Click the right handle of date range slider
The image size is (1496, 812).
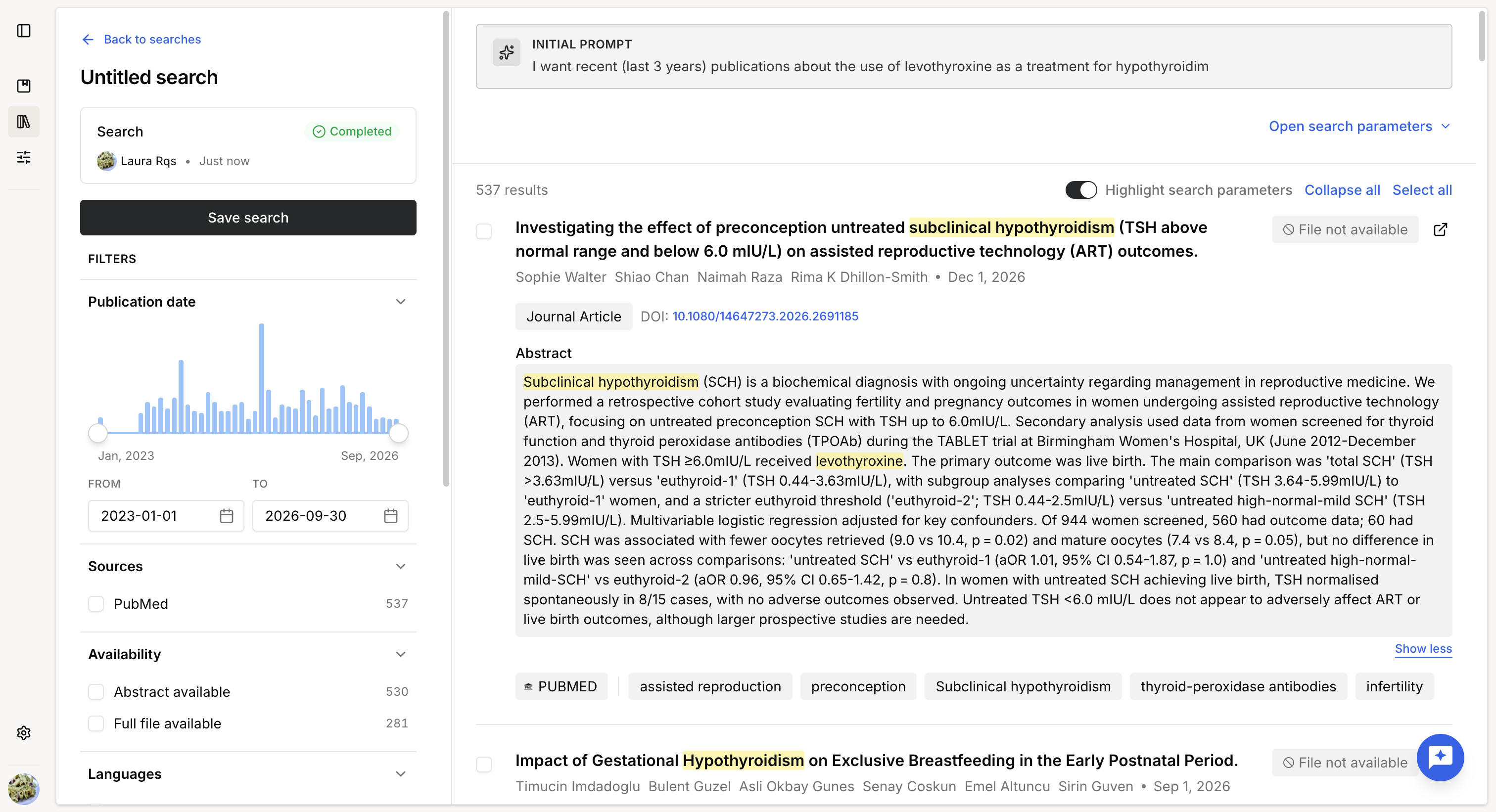pos(398,432)
